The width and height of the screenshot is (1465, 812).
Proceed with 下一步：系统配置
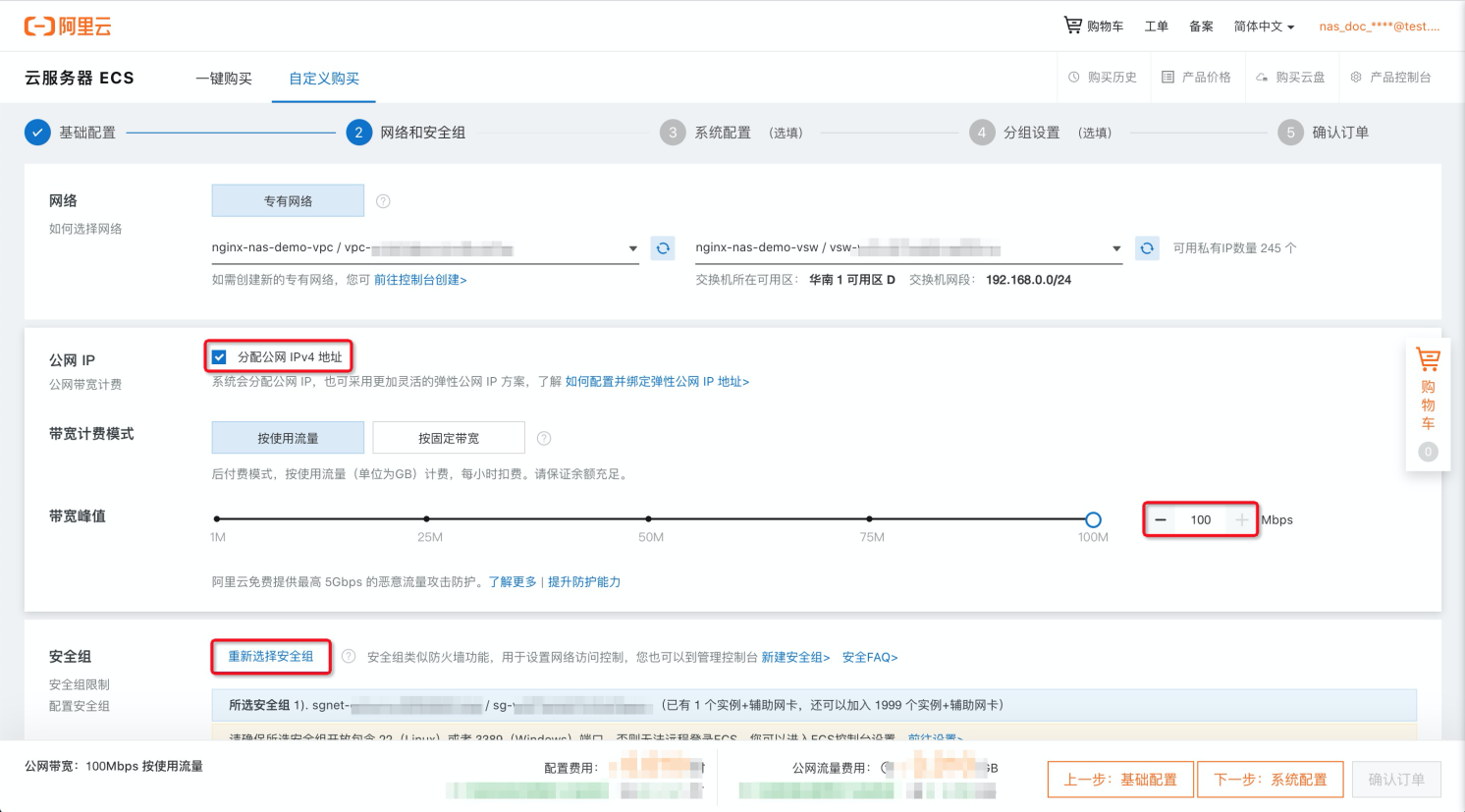[1271, 780]
